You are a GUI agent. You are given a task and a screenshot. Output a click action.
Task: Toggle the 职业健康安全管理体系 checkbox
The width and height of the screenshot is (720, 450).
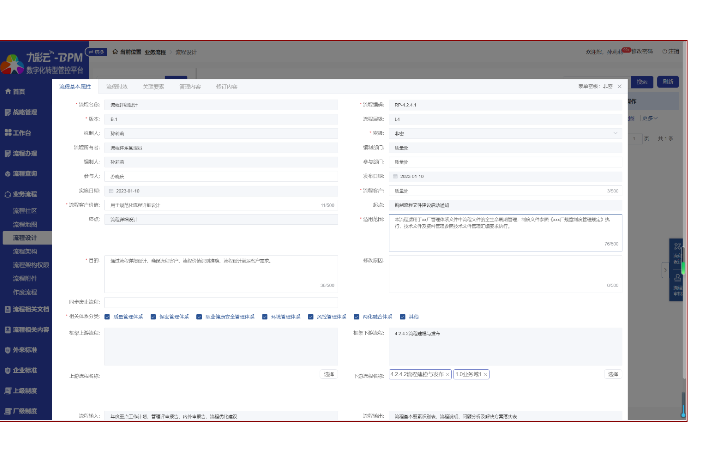tap(199, 316)
